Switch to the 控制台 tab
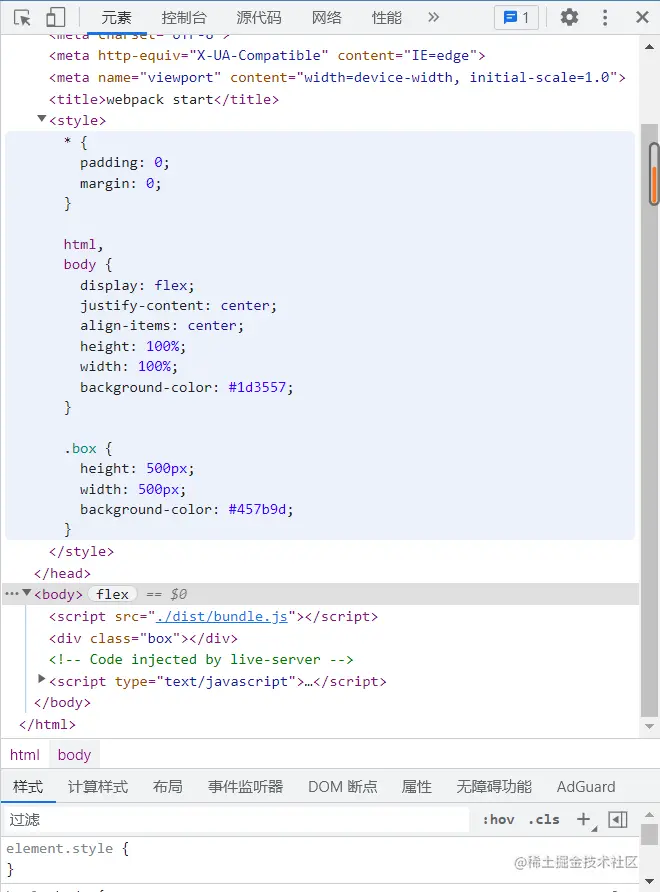Viewport: 660px width, 892px height. tap(184, 18)
